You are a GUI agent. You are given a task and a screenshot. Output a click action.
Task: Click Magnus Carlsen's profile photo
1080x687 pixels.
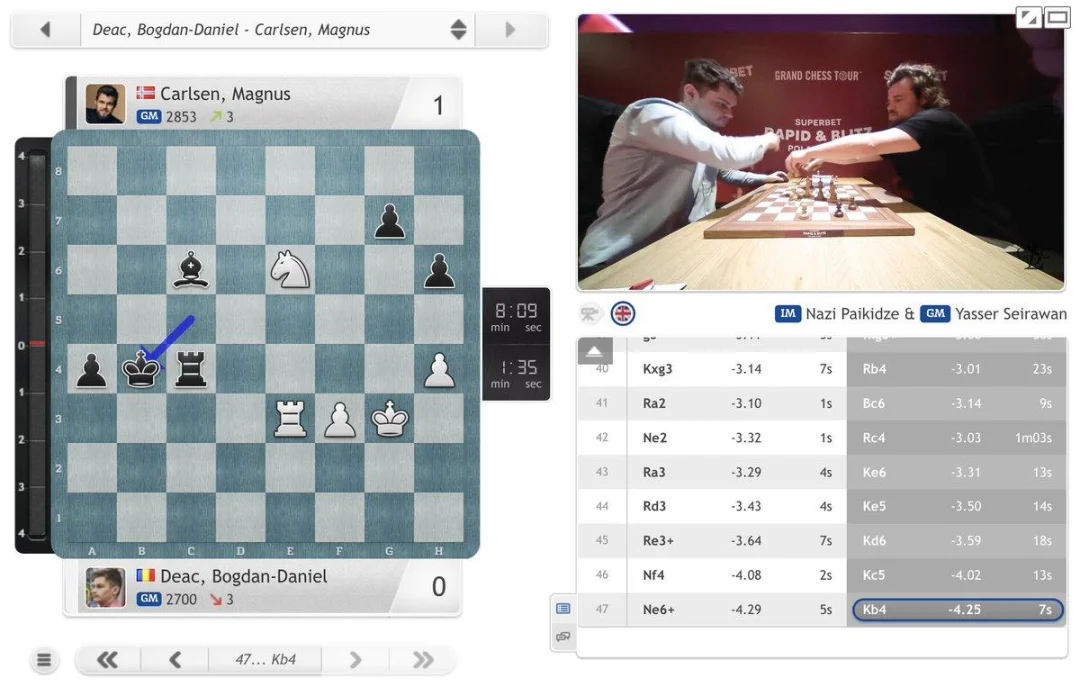tap(105, 104)
